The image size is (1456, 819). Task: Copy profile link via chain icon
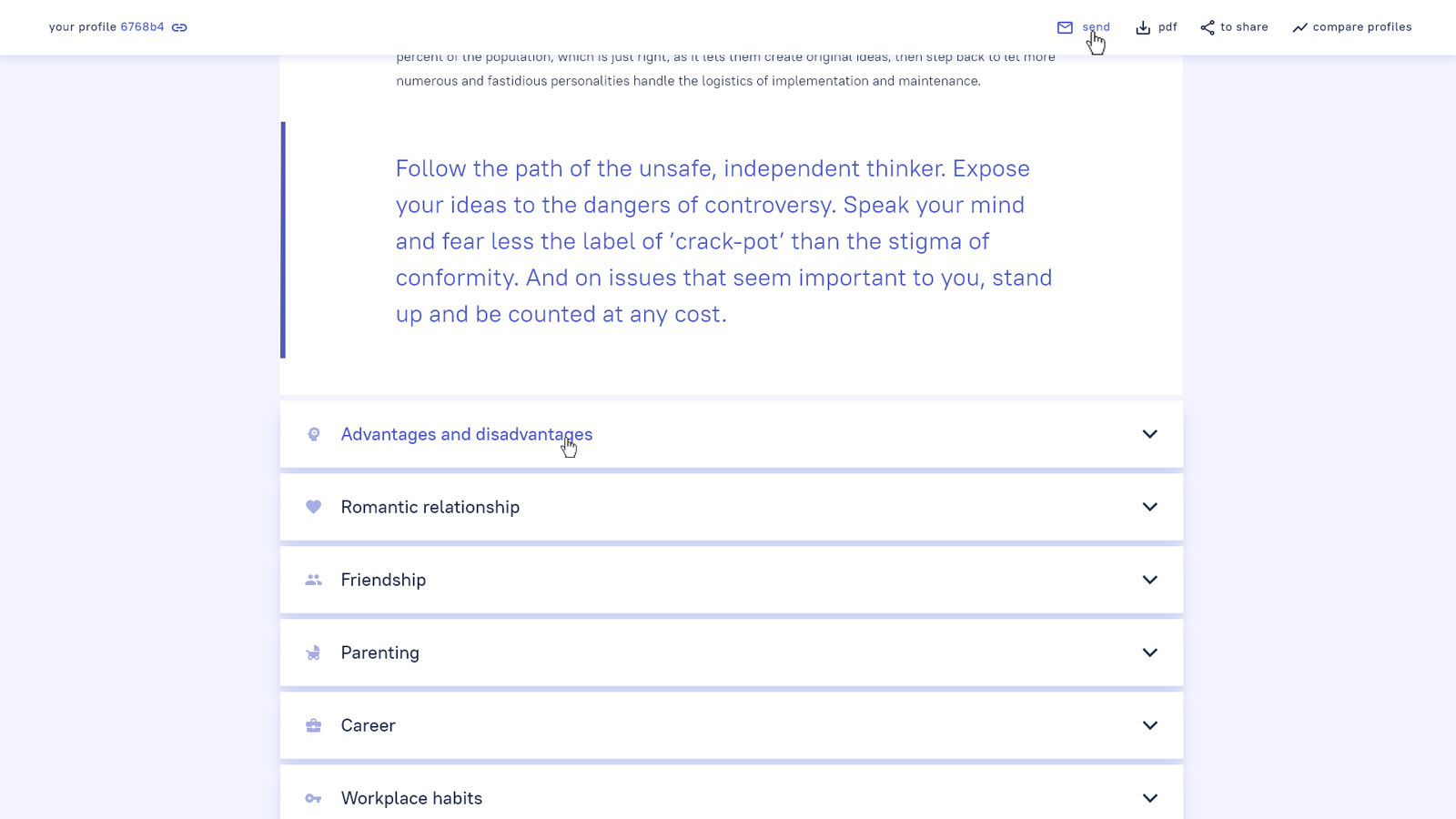point(179,27)
